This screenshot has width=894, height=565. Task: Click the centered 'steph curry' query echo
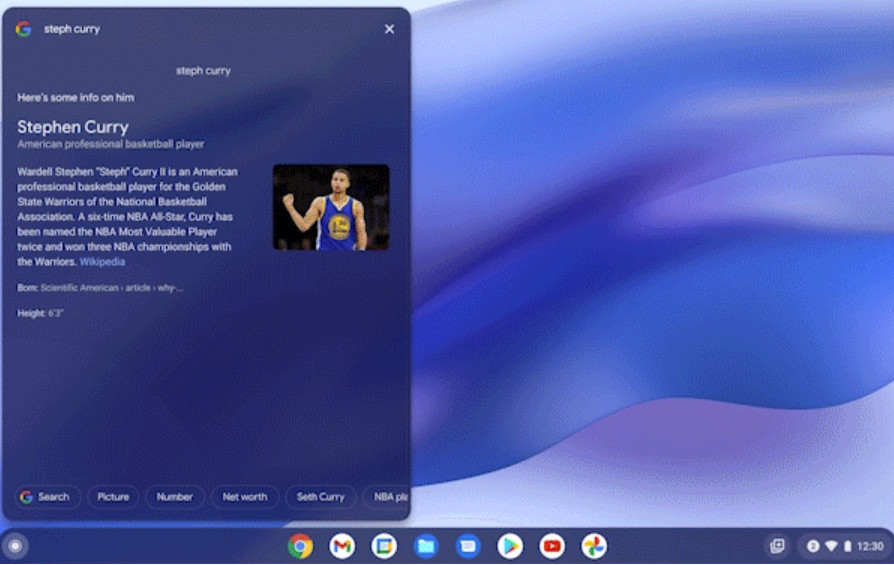pyautogui.click(x=203, y=71)
